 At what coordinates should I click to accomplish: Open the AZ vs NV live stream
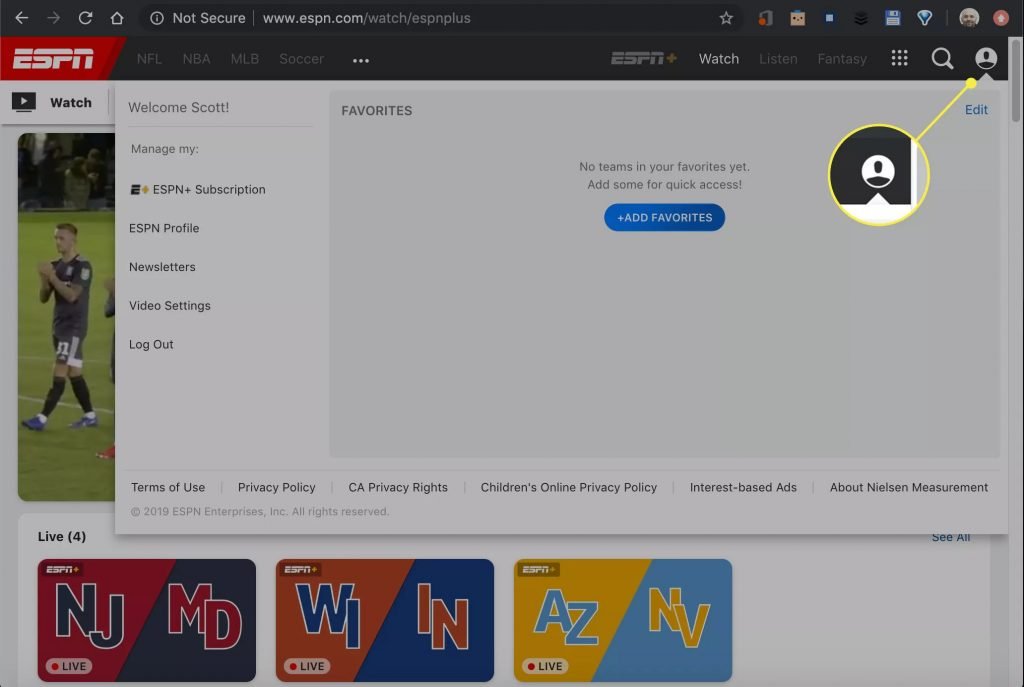[x=623, y=620]
